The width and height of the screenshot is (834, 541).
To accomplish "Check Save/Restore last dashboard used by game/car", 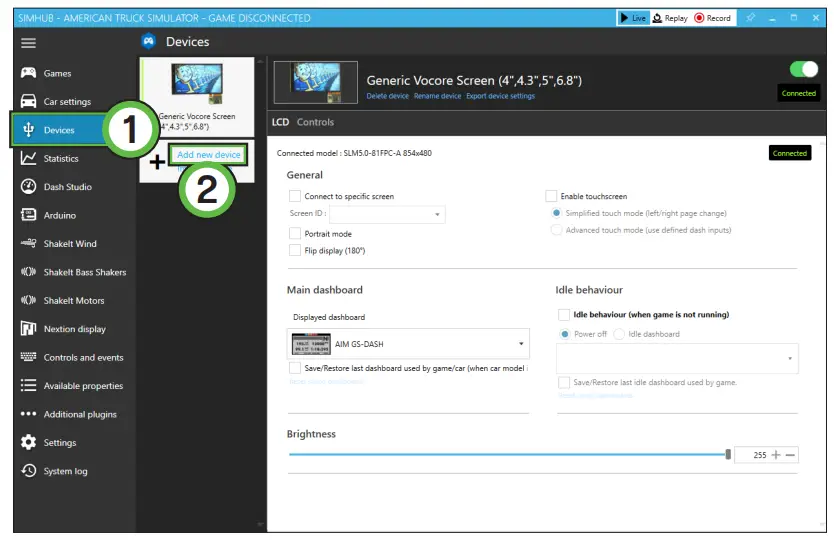I will (295, 368).
